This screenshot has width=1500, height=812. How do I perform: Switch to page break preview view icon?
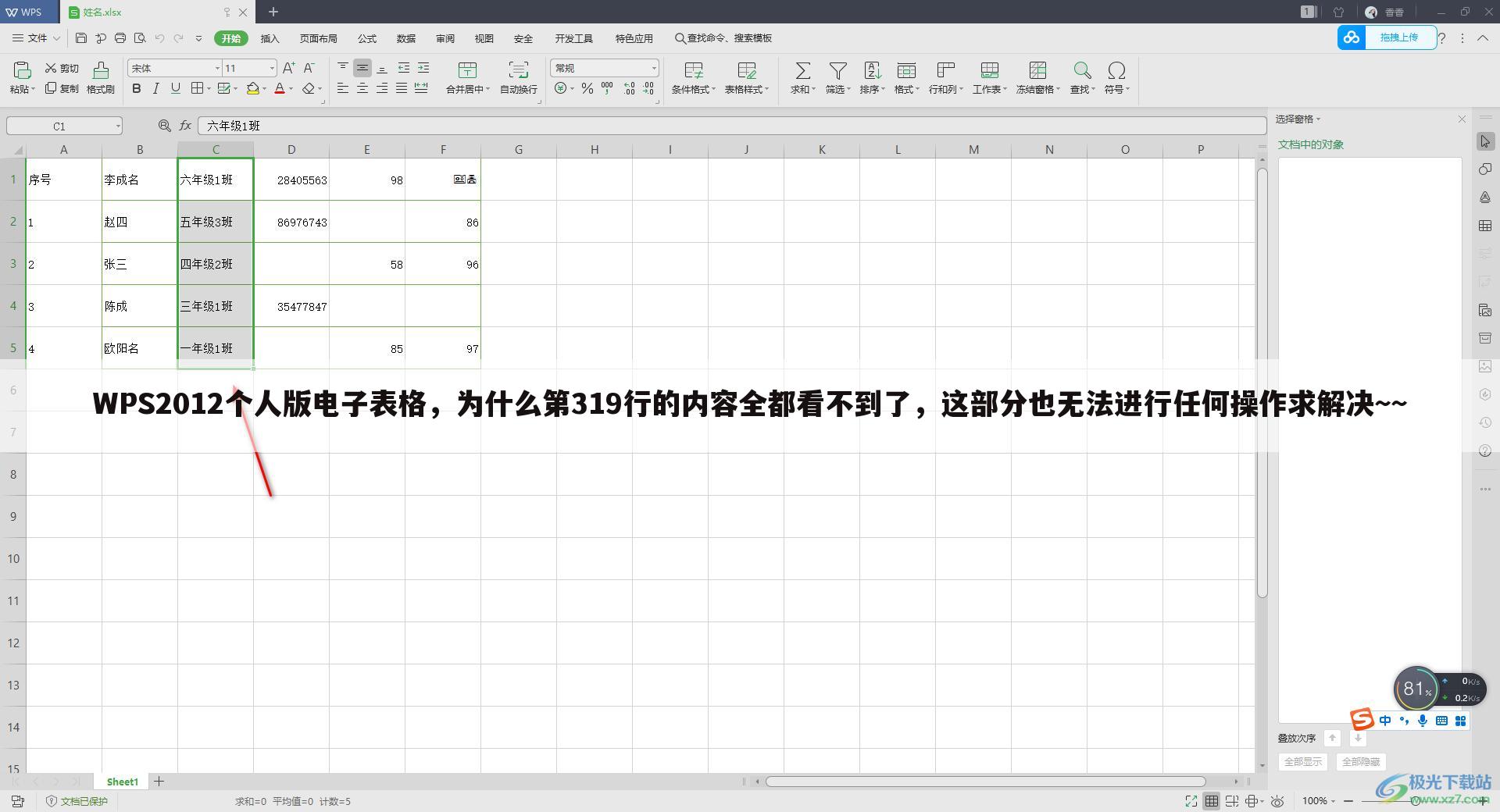1232,801
